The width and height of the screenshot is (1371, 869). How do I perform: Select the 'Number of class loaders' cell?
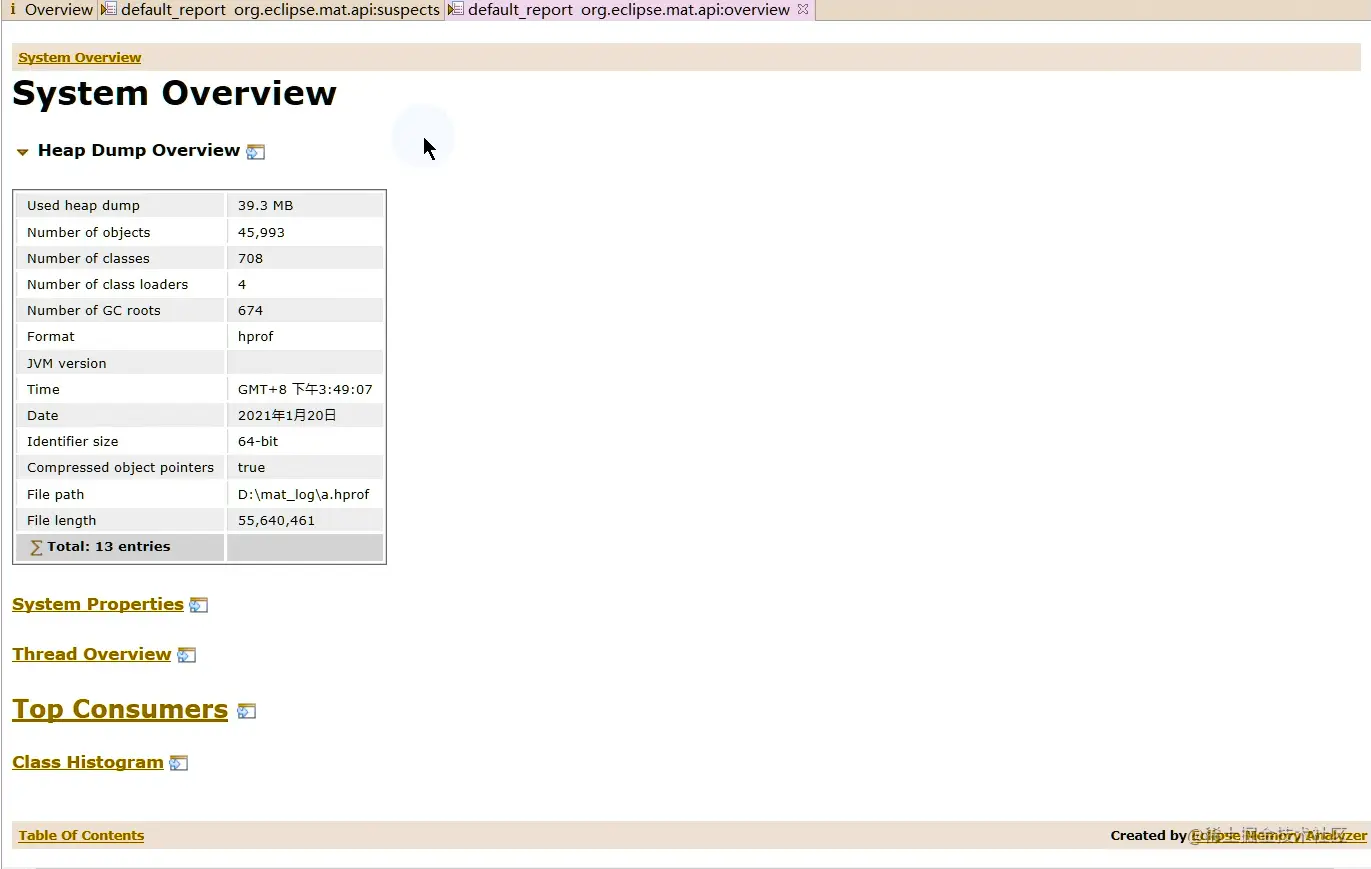point(121,284)
